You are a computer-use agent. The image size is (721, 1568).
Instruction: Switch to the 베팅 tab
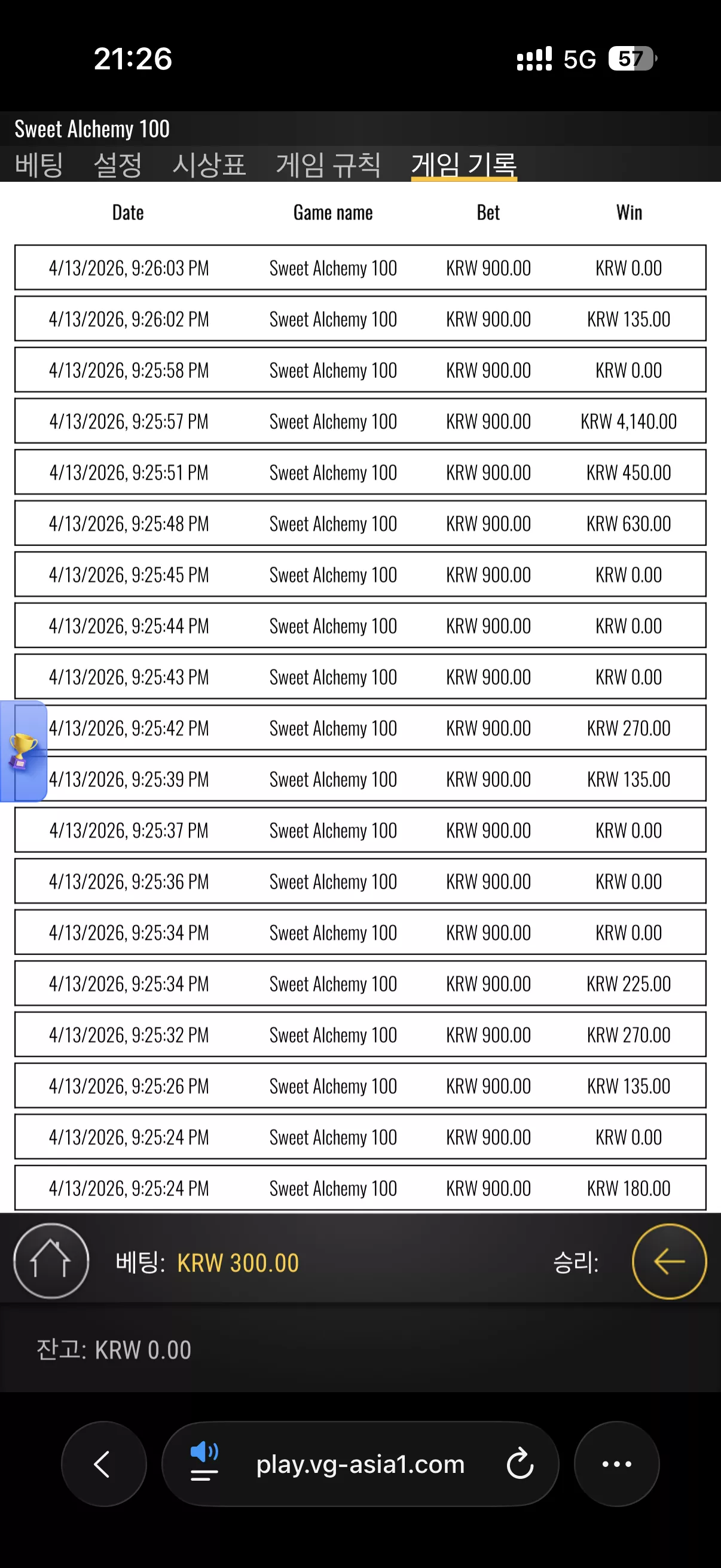pos(39,164)
